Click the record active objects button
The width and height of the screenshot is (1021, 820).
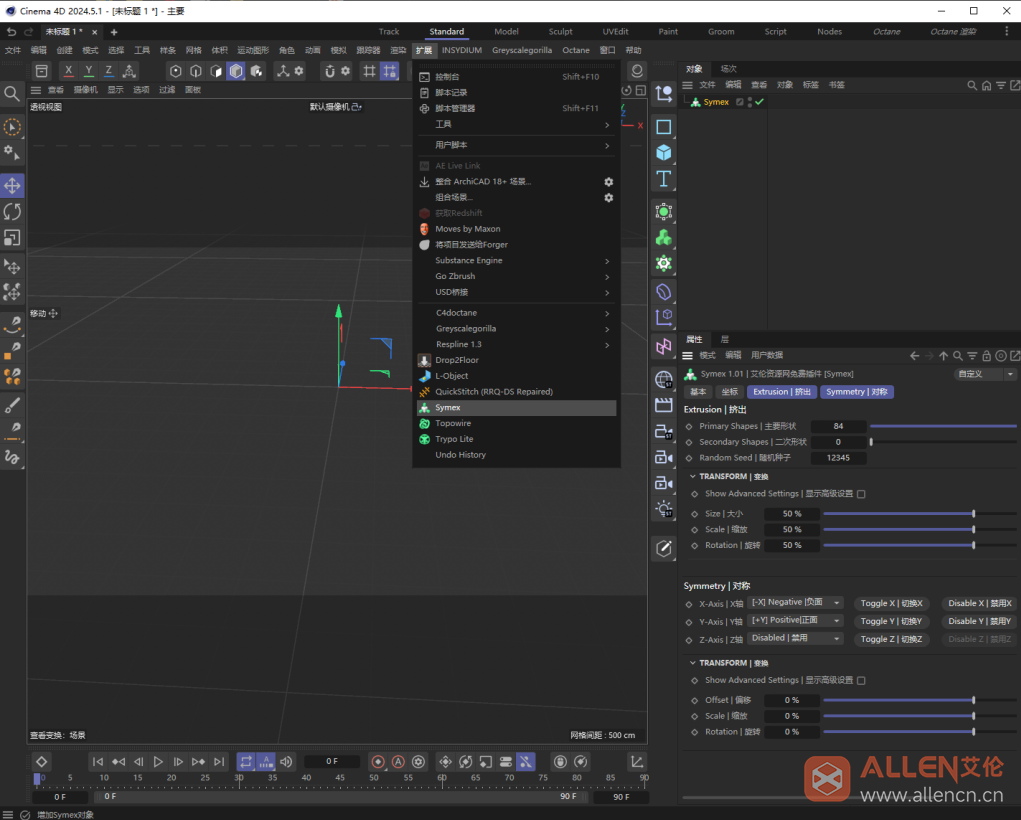[x=378, y=761]
